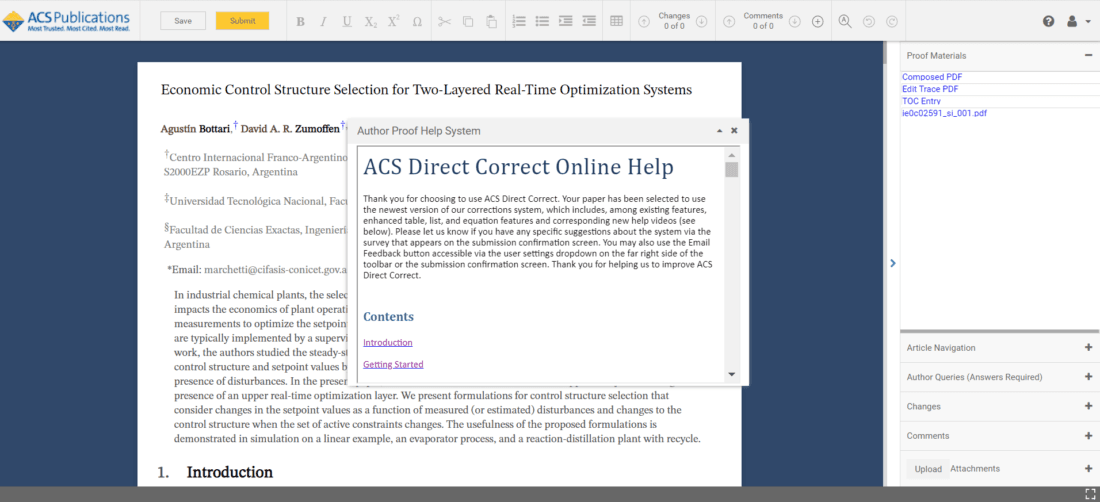1100x502 pixels.
Task: Collapse the right sidebar panel arrow
Action: tap(892, 264)
